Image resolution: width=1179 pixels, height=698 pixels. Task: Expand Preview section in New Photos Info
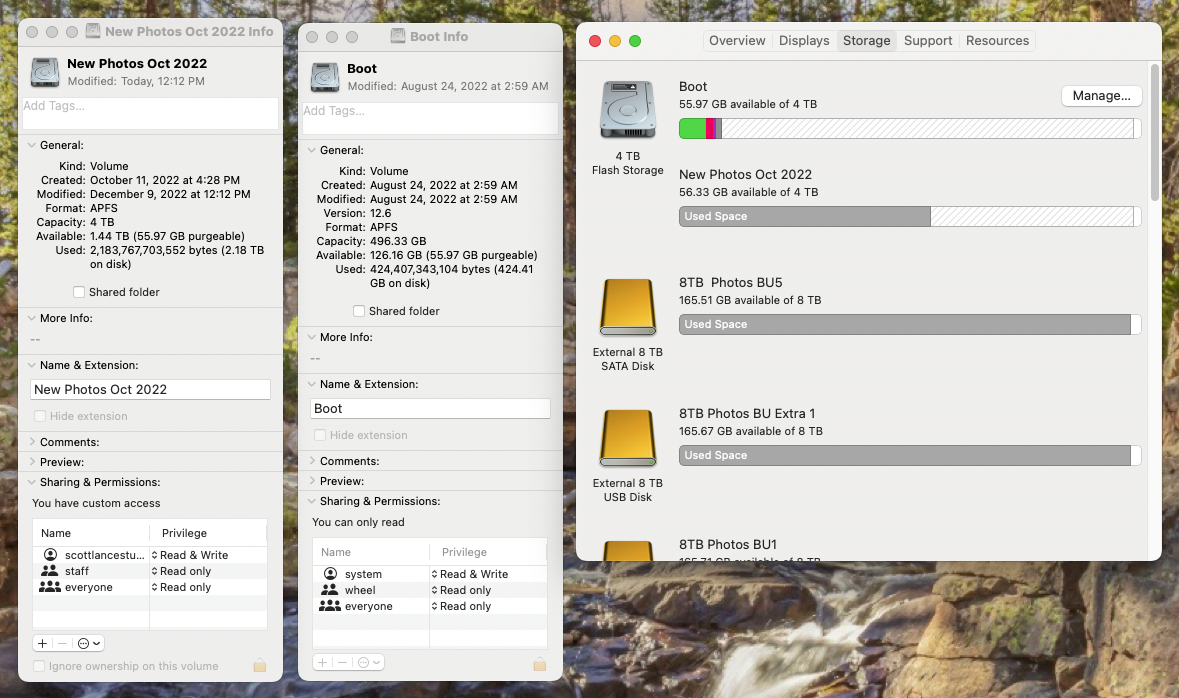tap(32, 462)
